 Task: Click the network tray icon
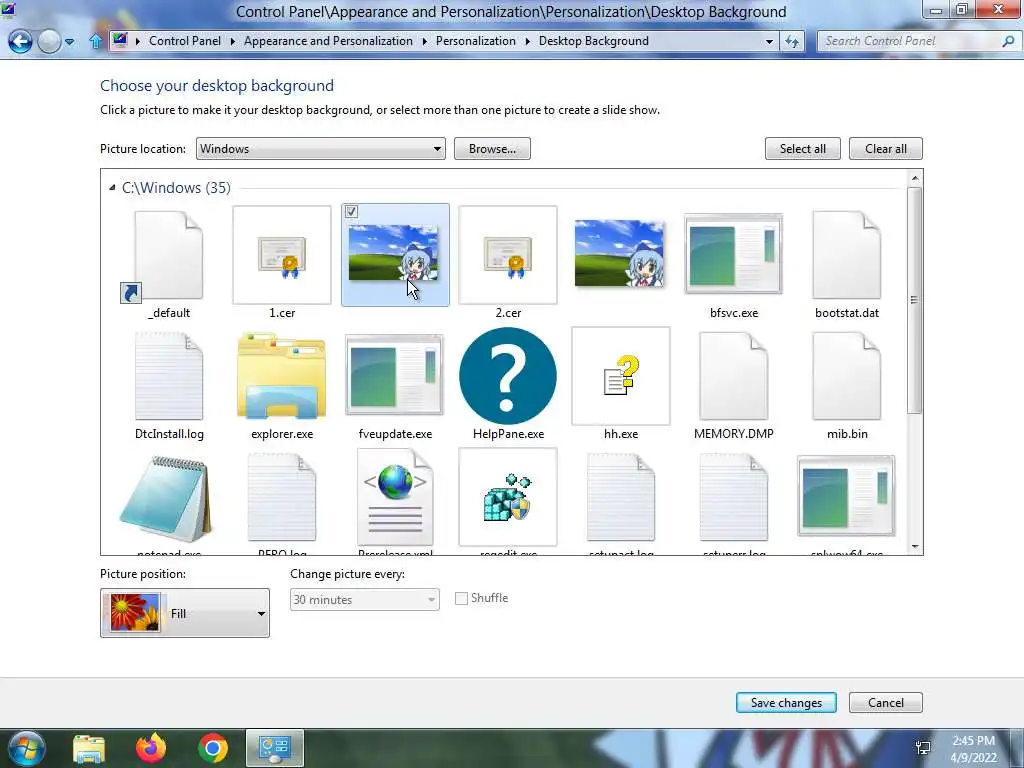pyautogui.click(x=923, y=748)
